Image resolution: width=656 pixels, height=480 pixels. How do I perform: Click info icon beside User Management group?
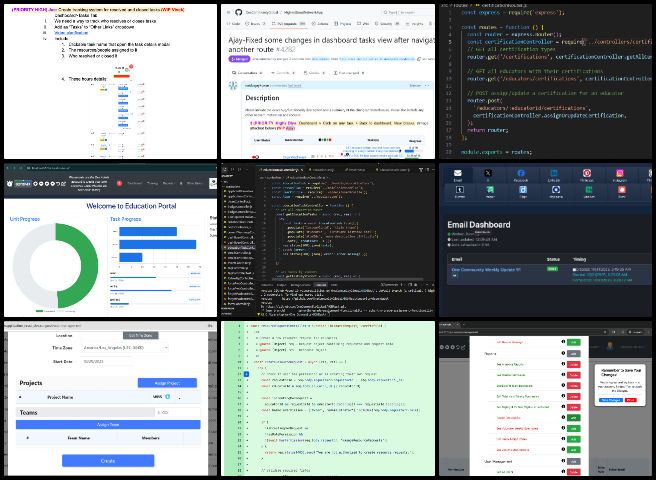(563, 461)
